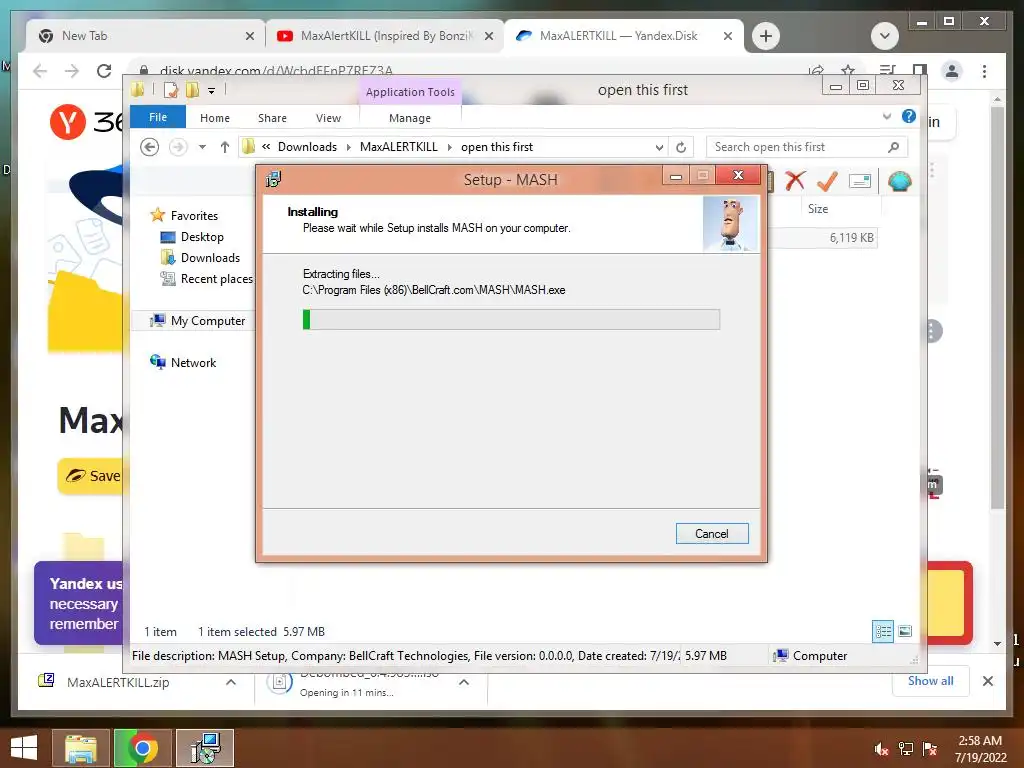Image resolution: width=1024 pixels, height=768 pixels.
Task: Click the installation progress bar
Action: 511,319
